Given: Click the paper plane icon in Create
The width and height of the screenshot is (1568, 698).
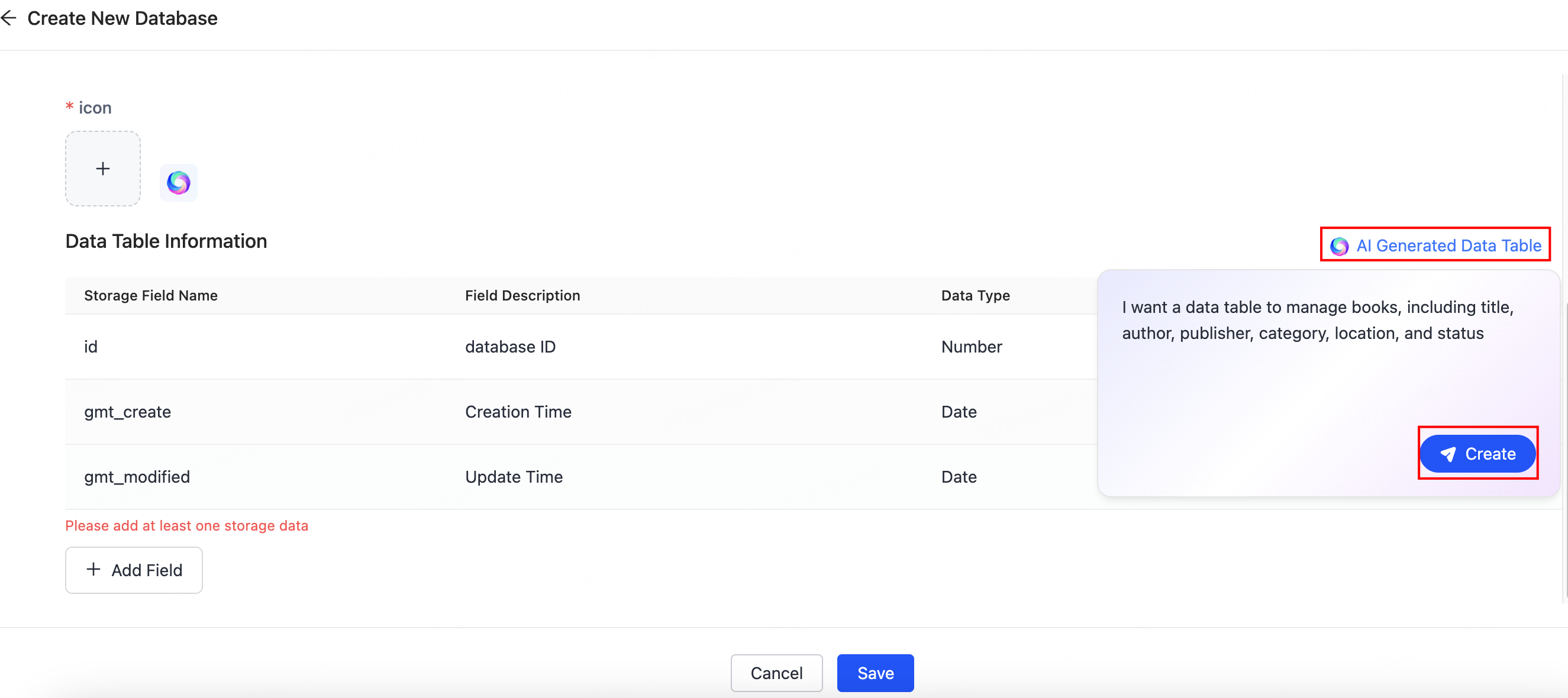Looking at the screenshot, I should click(1448, 454).
